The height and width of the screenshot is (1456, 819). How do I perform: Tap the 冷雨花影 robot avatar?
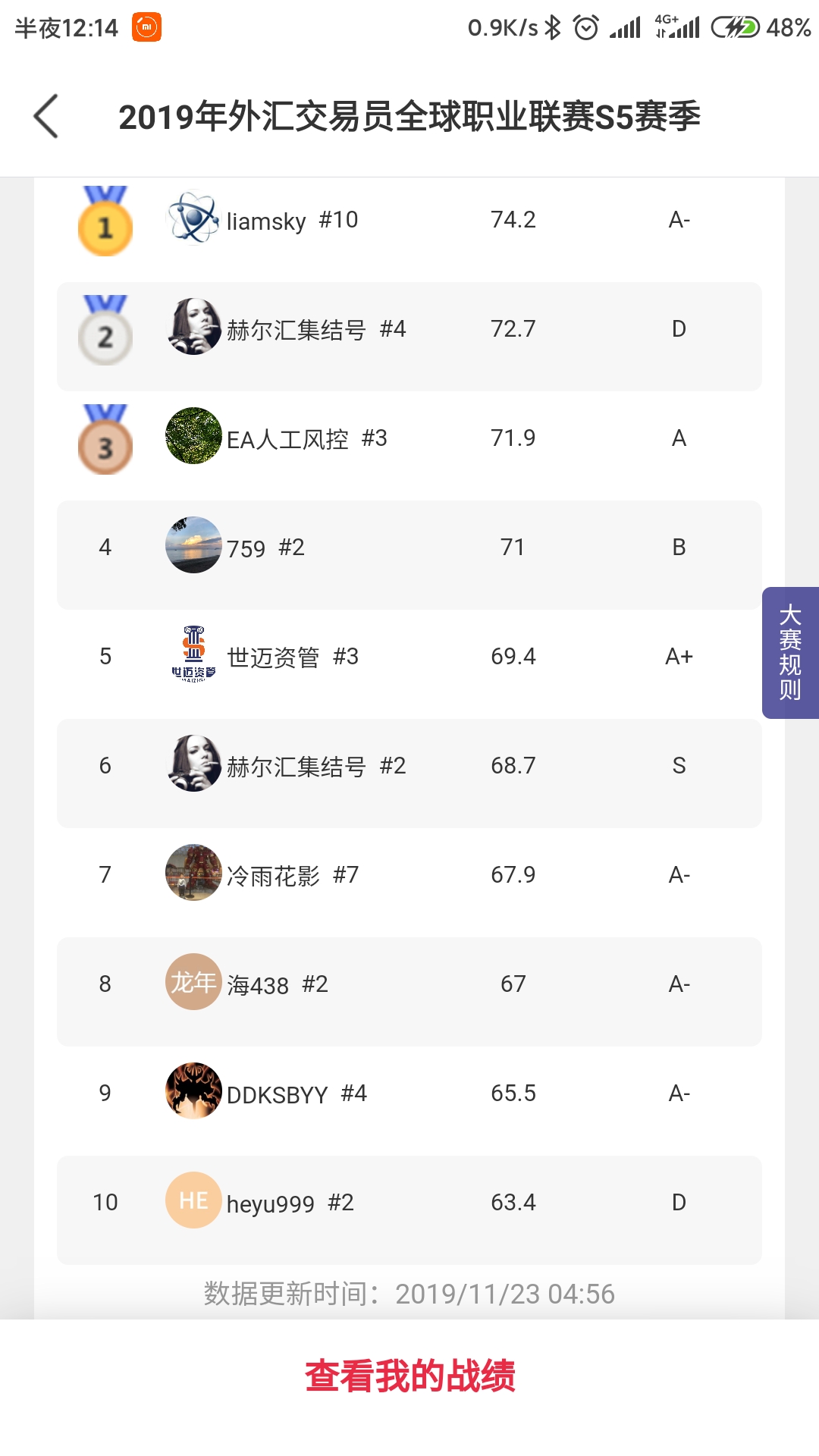193,873
